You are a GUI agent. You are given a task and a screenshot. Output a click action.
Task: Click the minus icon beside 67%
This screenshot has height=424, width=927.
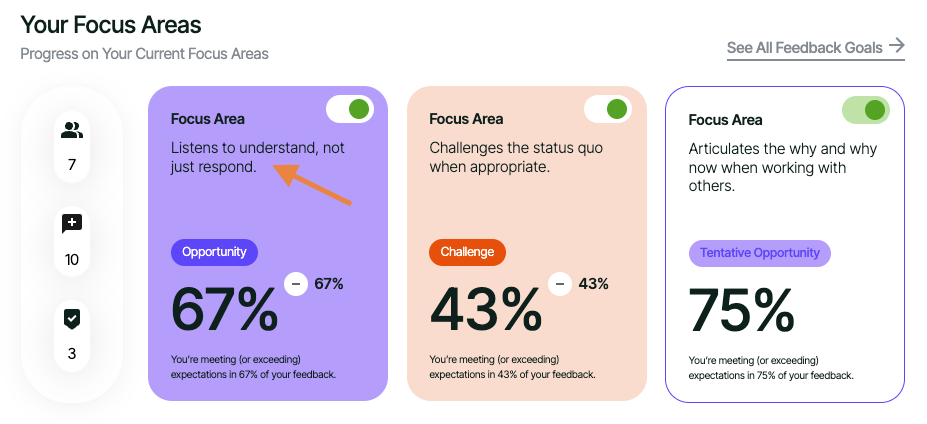(296, 284)
